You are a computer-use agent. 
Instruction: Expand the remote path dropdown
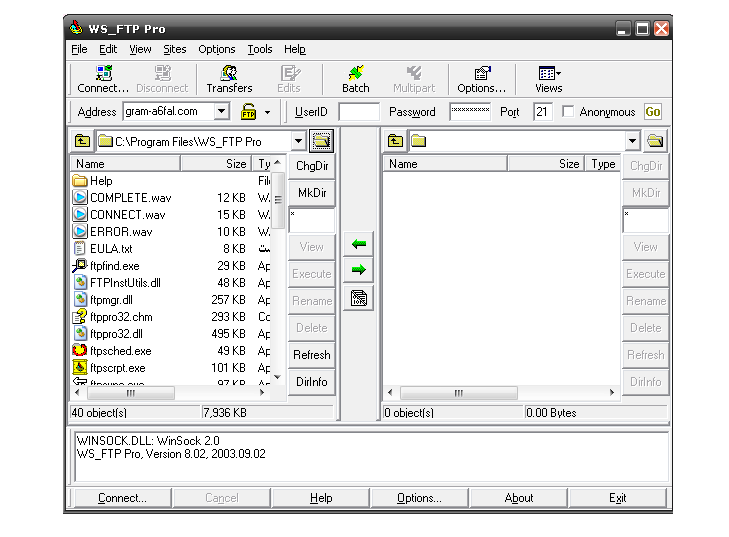[632, 141]
